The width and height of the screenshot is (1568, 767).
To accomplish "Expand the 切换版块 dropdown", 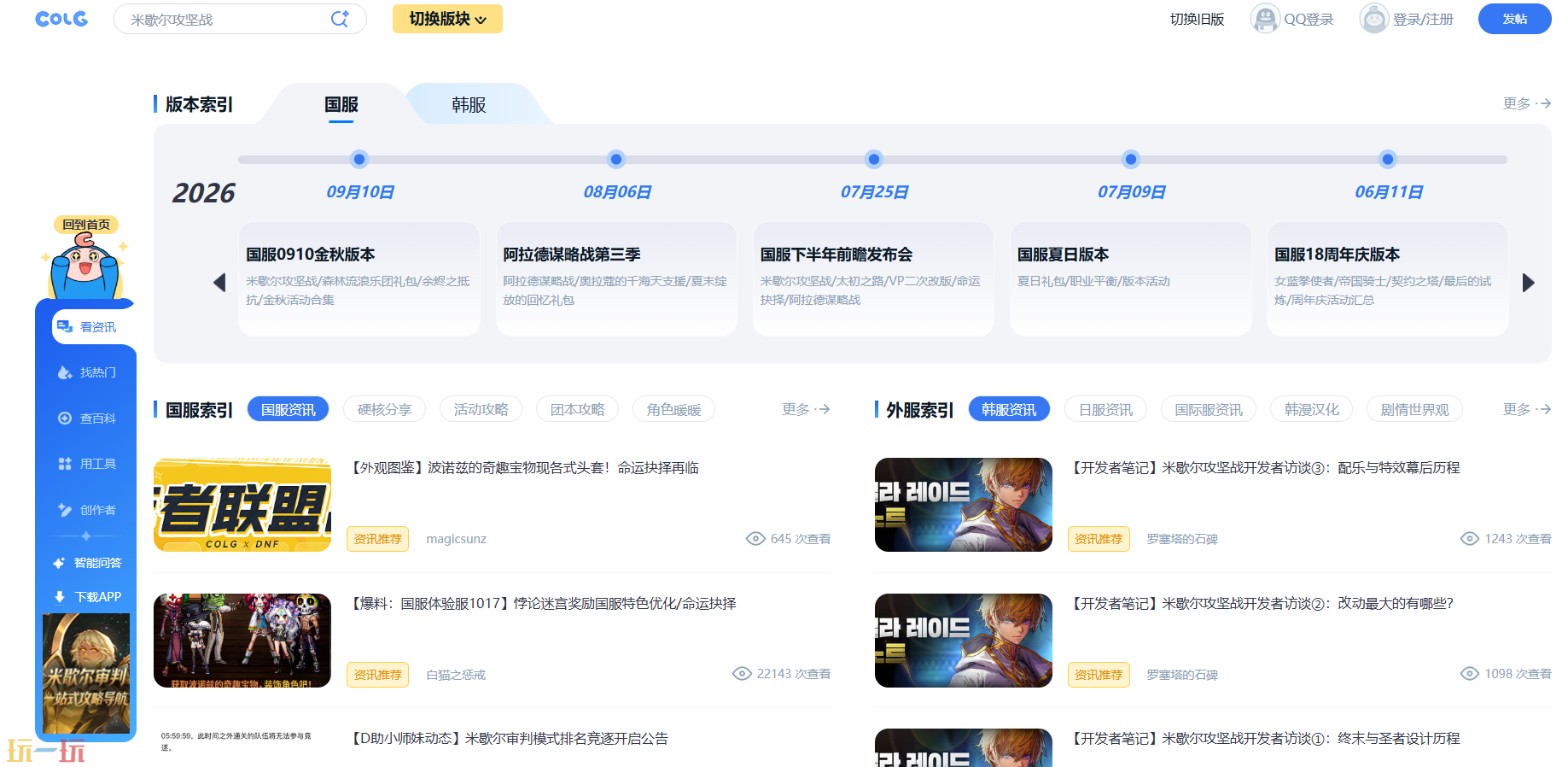I will pos(447,19).
